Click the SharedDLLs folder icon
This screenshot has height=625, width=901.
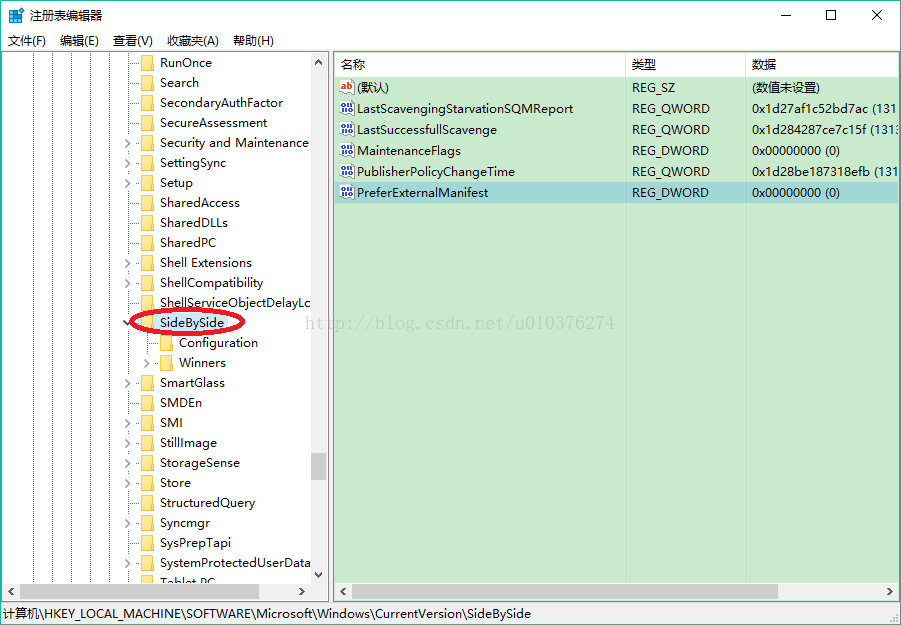(x=148, y=223)
